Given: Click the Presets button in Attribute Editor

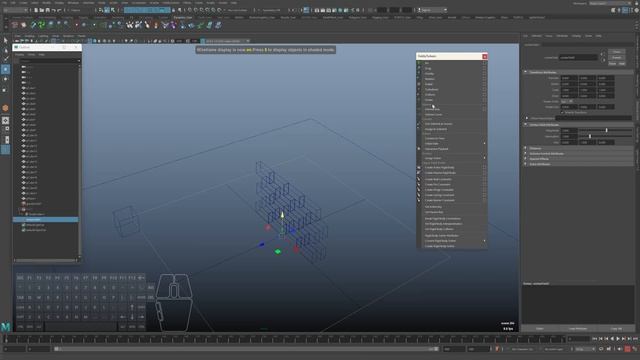Looking at the screenshot, I should pos(616,58).
